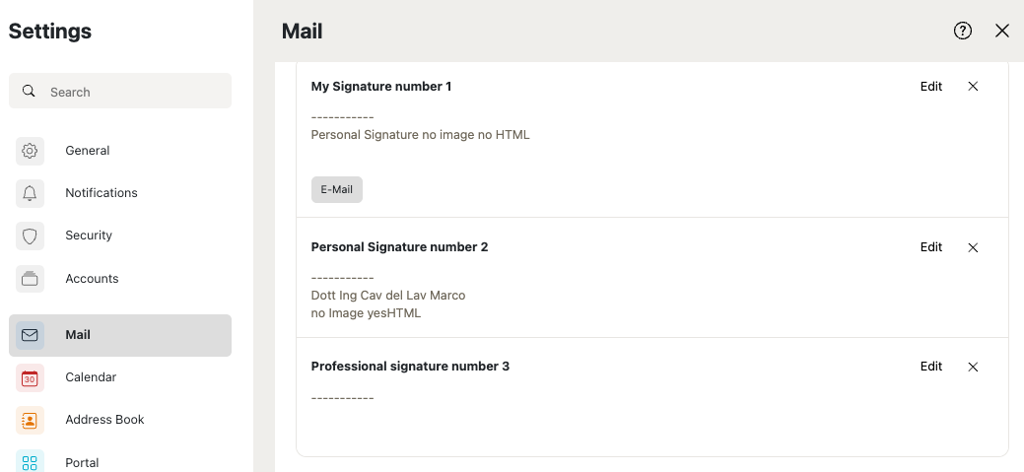Click the E-Mail tag on first signature
Screen dimensions: 1024x472
point(337,190)
